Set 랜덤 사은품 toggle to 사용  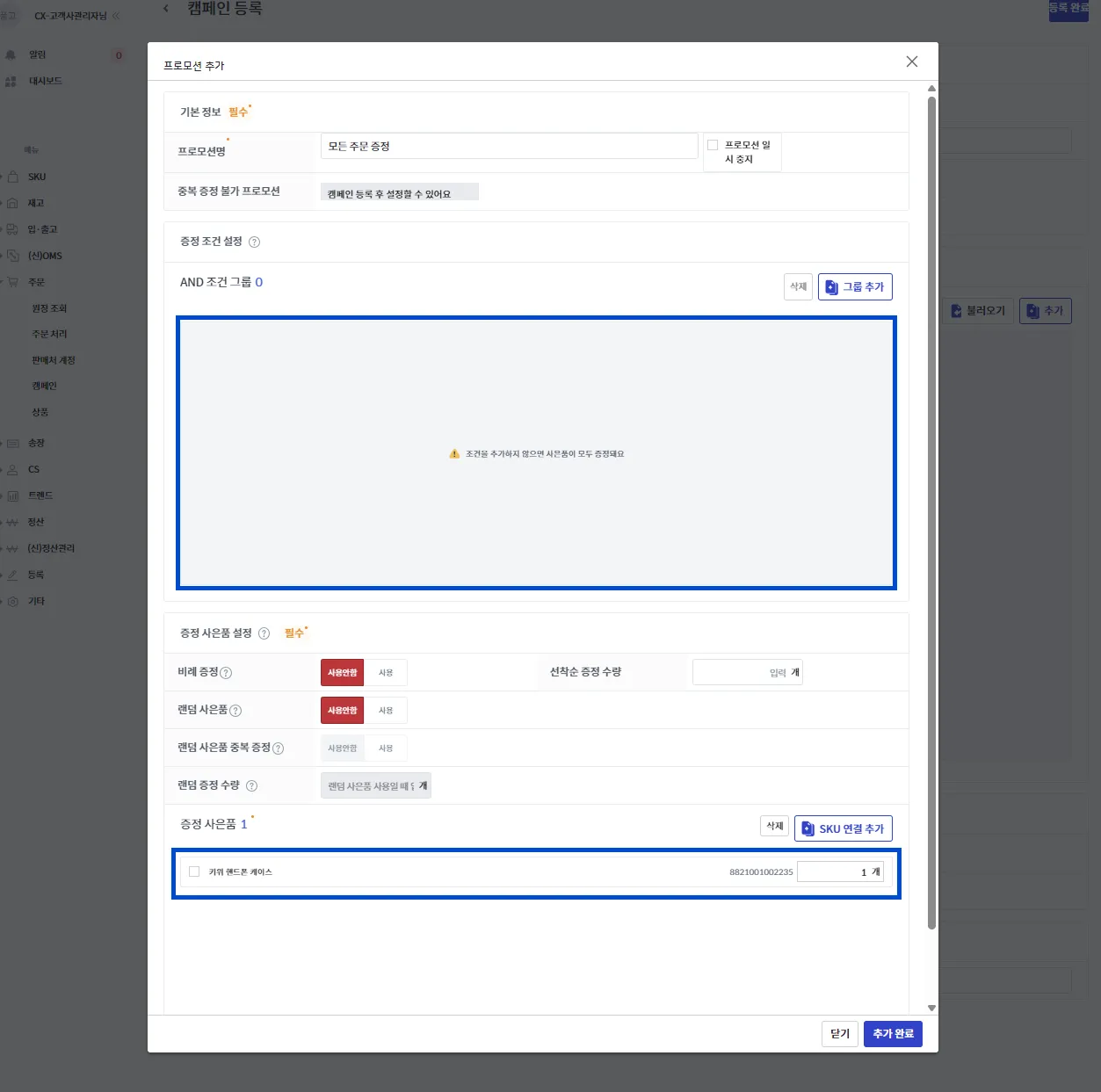click(x=386, y=711)
